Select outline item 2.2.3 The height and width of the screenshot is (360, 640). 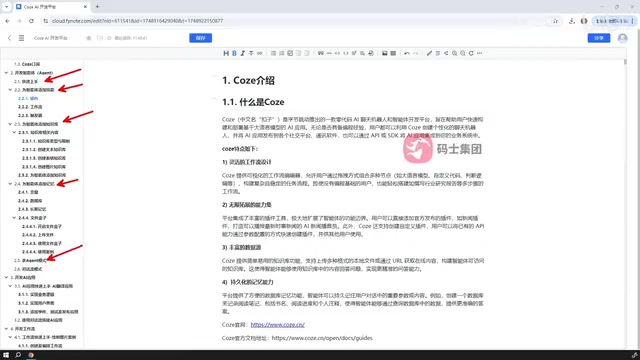[30, 115]
